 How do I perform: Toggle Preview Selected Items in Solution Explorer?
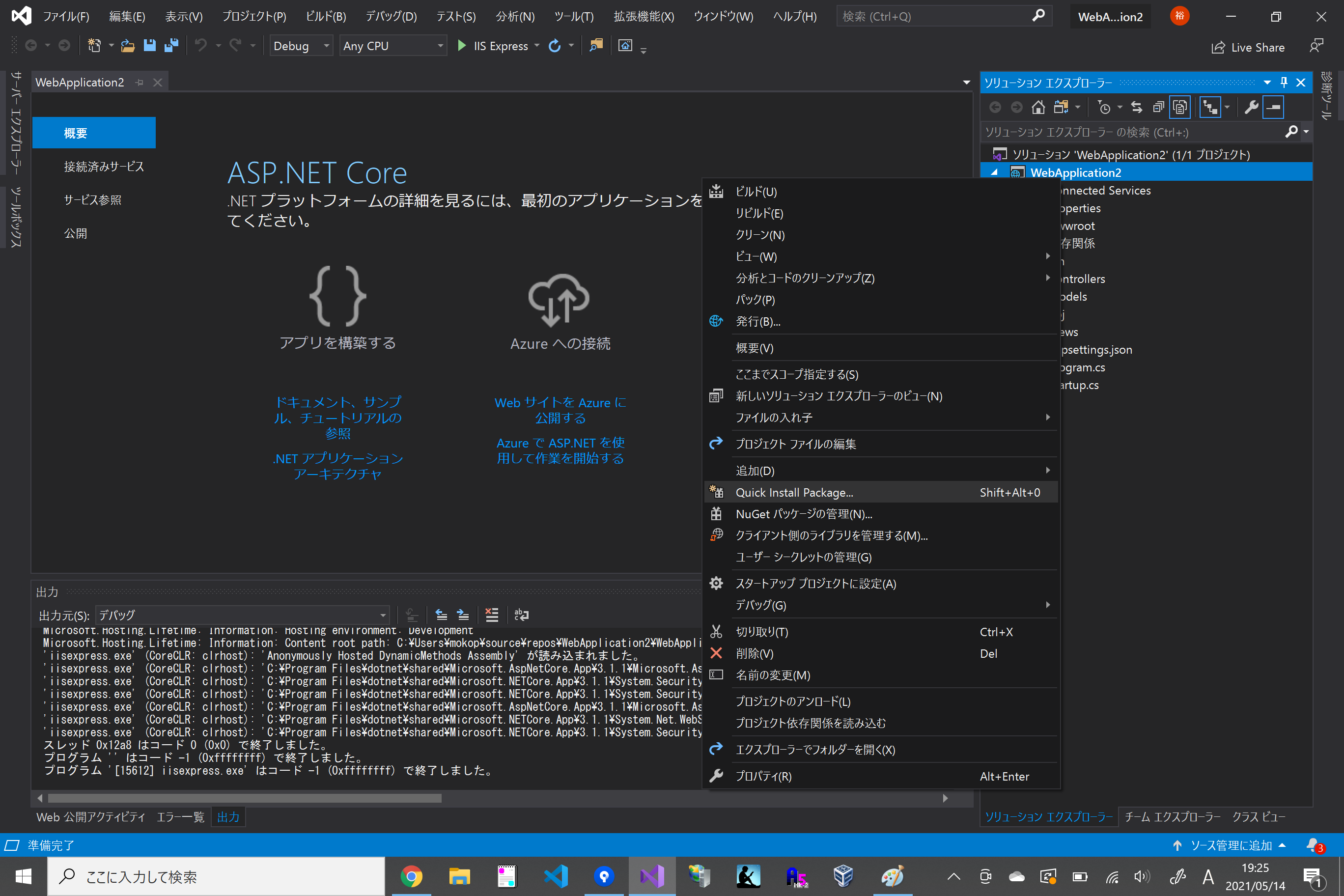1179,107
